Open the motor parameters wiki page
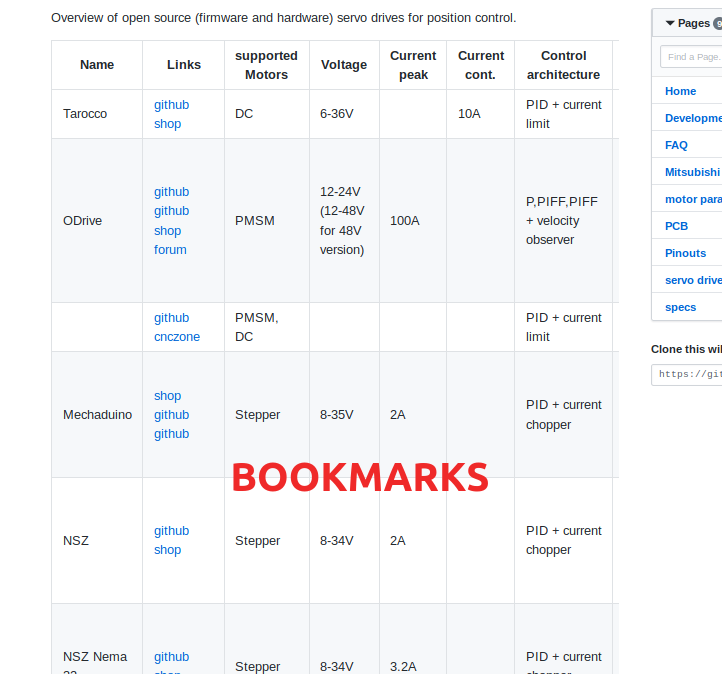 click(x=693, y=199)
